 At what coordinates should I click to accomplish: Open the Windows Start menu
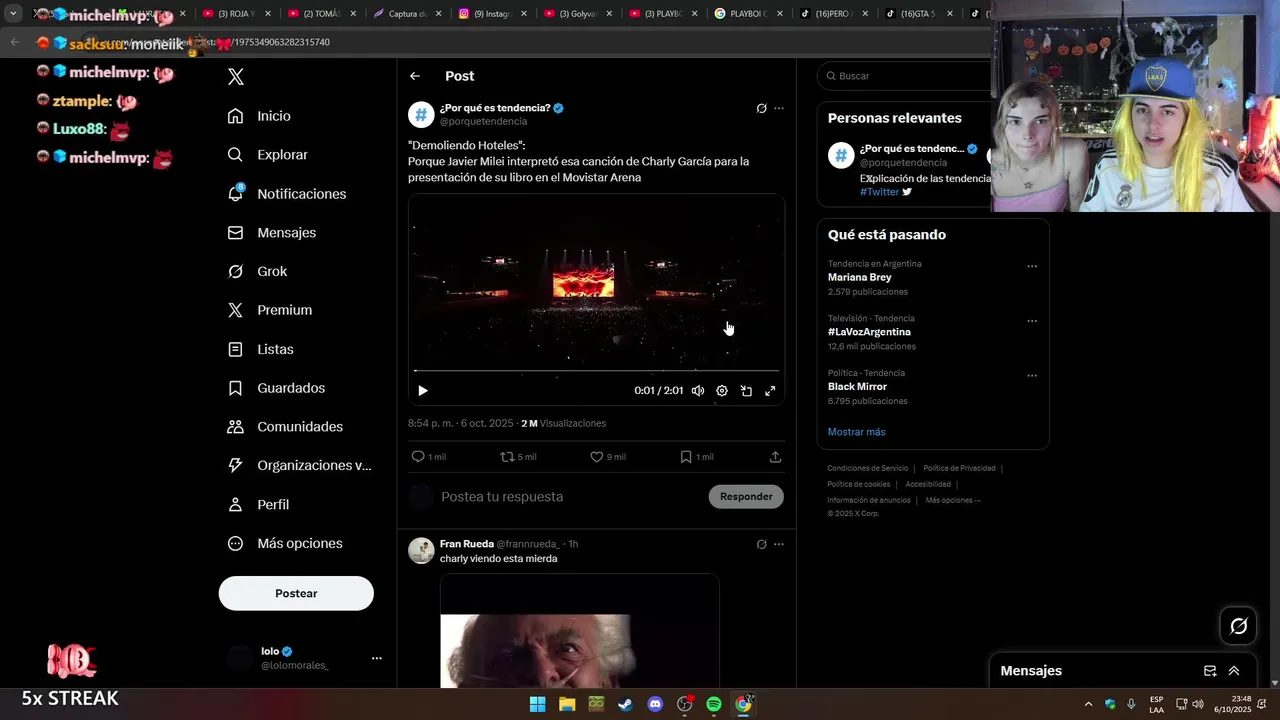click(538, 704)
